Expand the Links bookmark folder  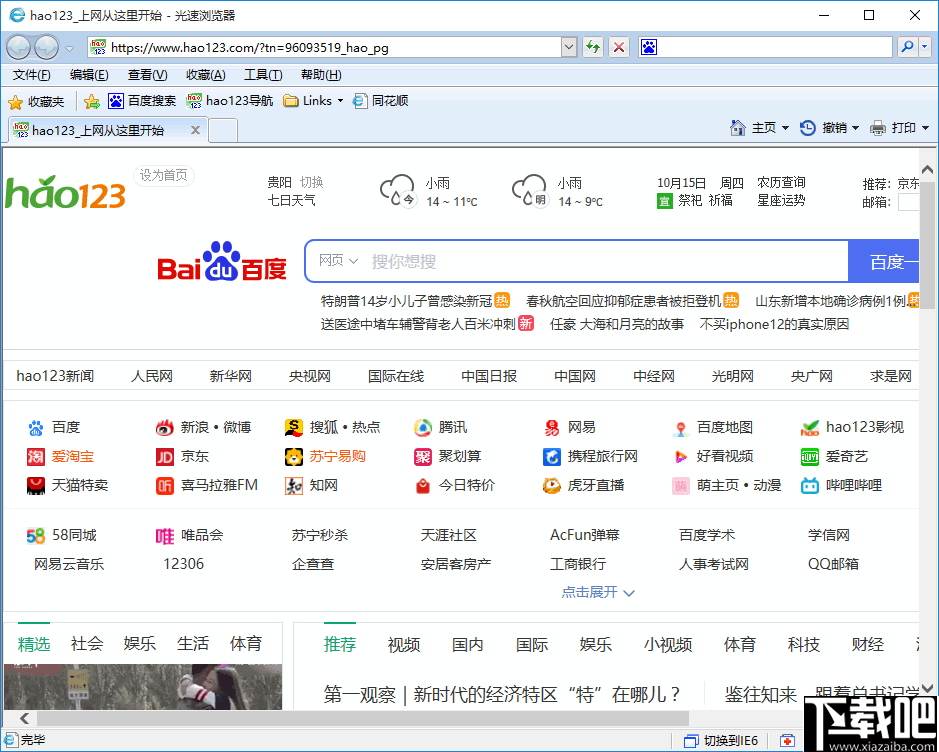[313, 101]
